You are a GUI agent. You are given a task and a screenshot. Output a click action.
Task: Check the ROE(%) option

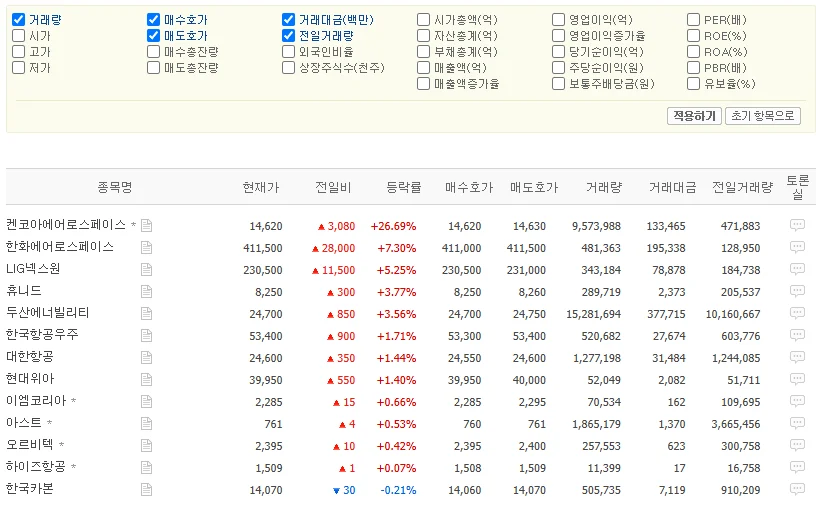[693, 36]
